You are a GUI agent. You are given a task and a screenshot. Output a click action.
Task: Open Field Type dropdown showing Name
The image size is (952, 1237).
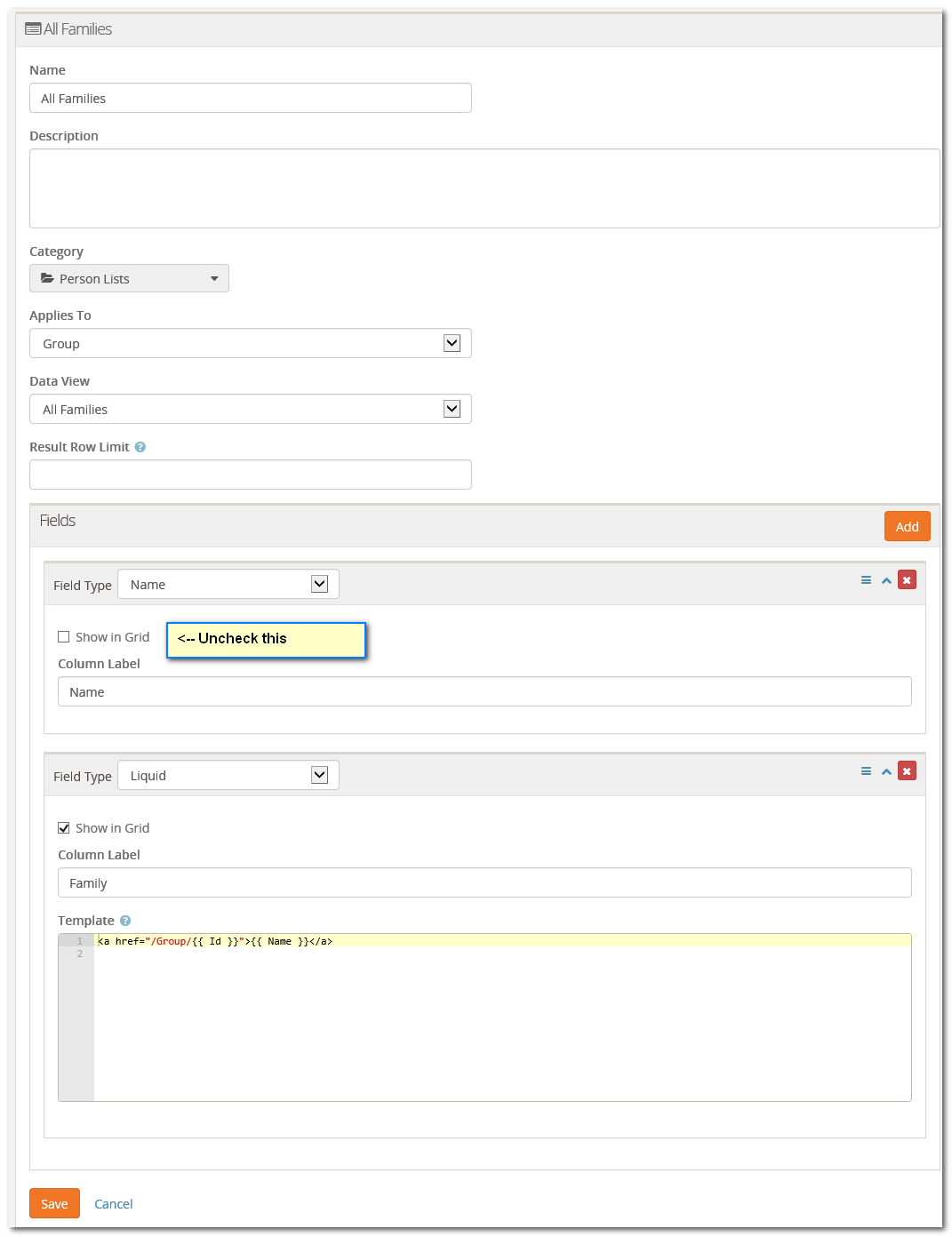(228, 584)
